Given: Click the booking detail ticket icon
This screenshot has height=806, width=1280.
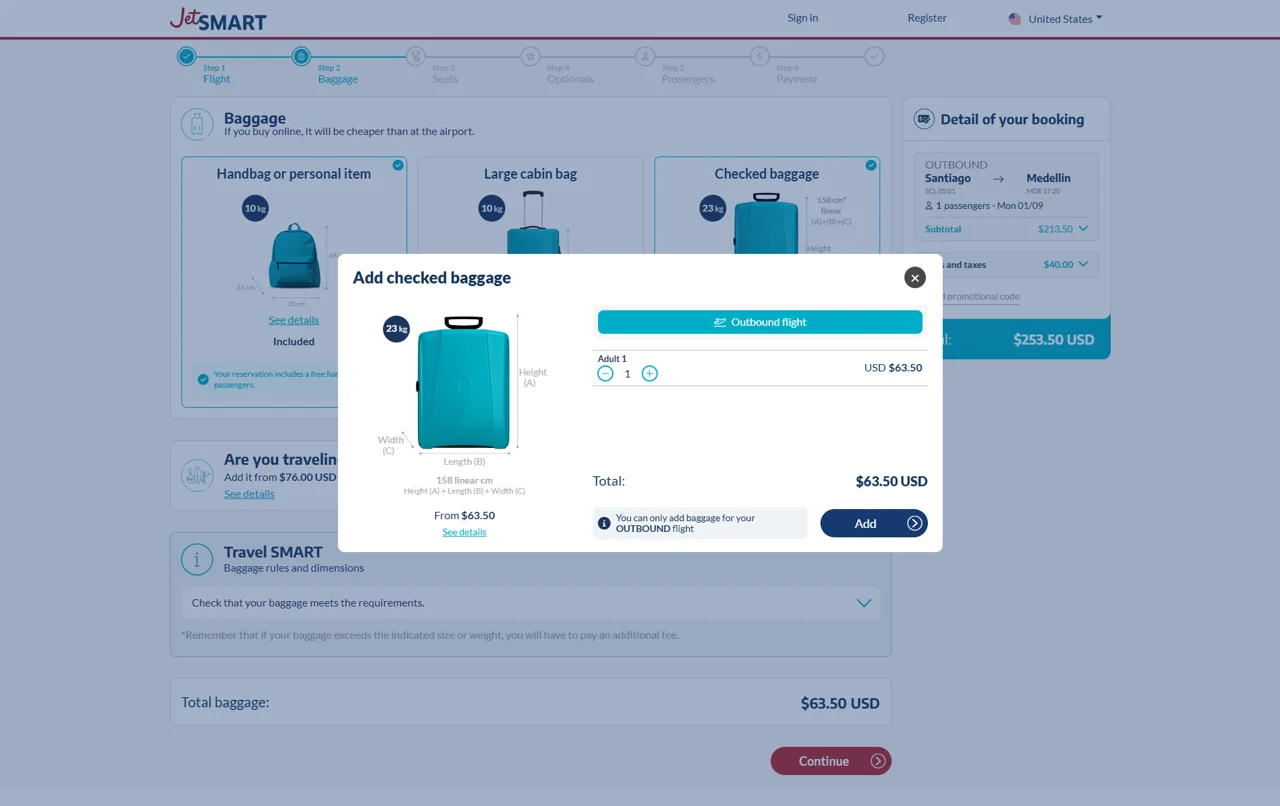Looking at the screenshot, I should pyautogui.click(x=924, y=119).
